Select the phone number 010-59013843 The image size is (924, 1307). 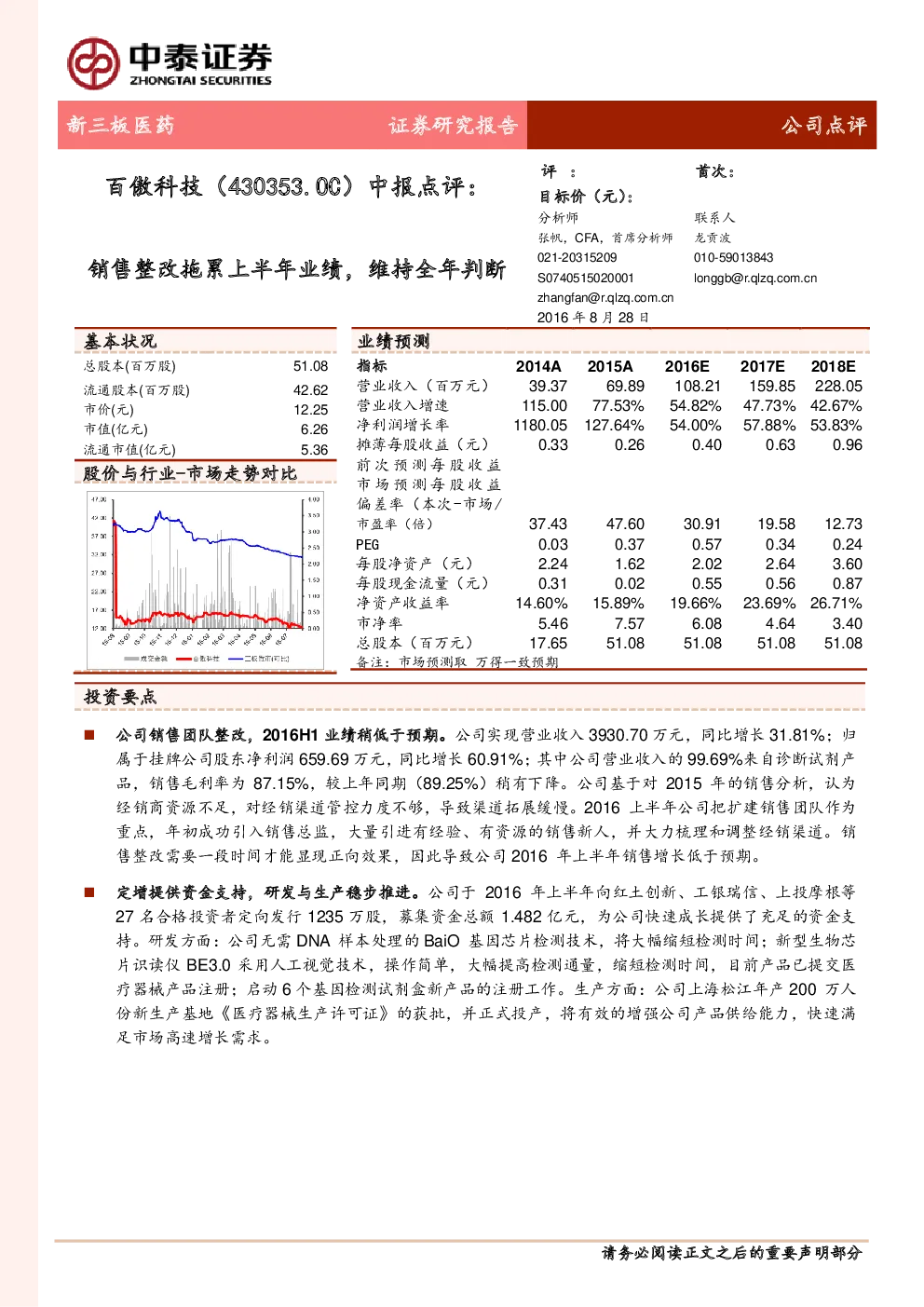tap(733, 258)
